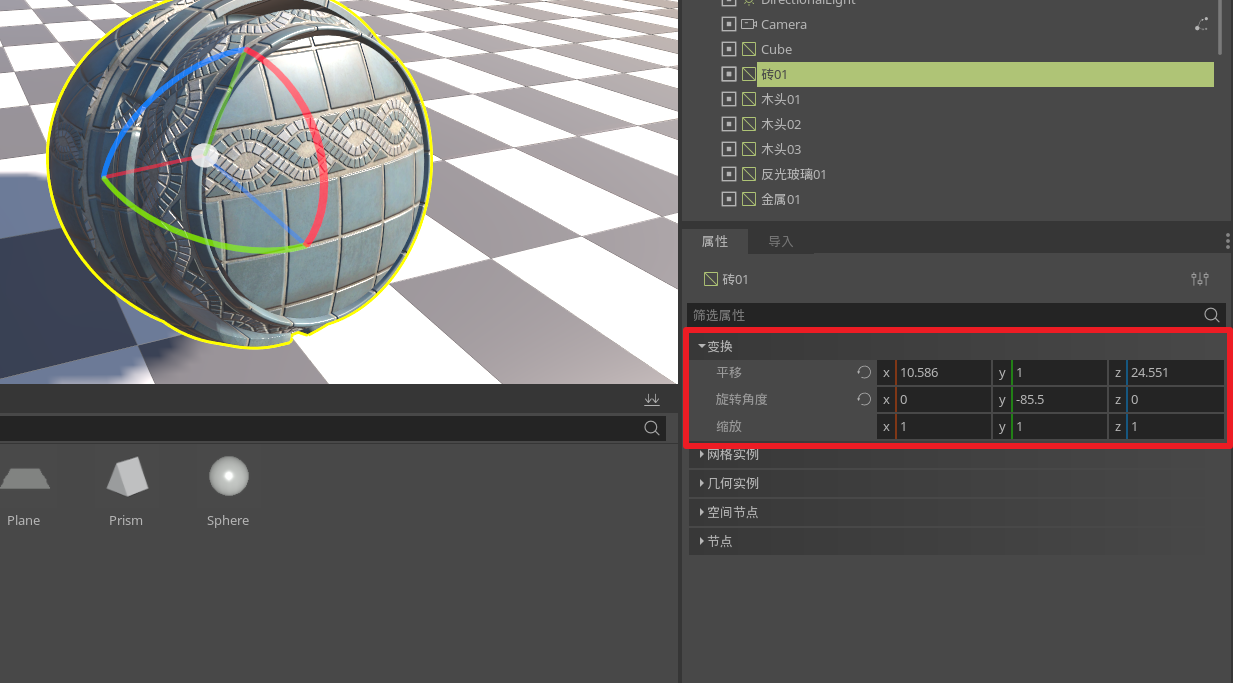Image resolution: width=1233 pixels, height=683 pixels.
Task: Click the path icon on Camera row
Action: click(x=1201, y=24)
